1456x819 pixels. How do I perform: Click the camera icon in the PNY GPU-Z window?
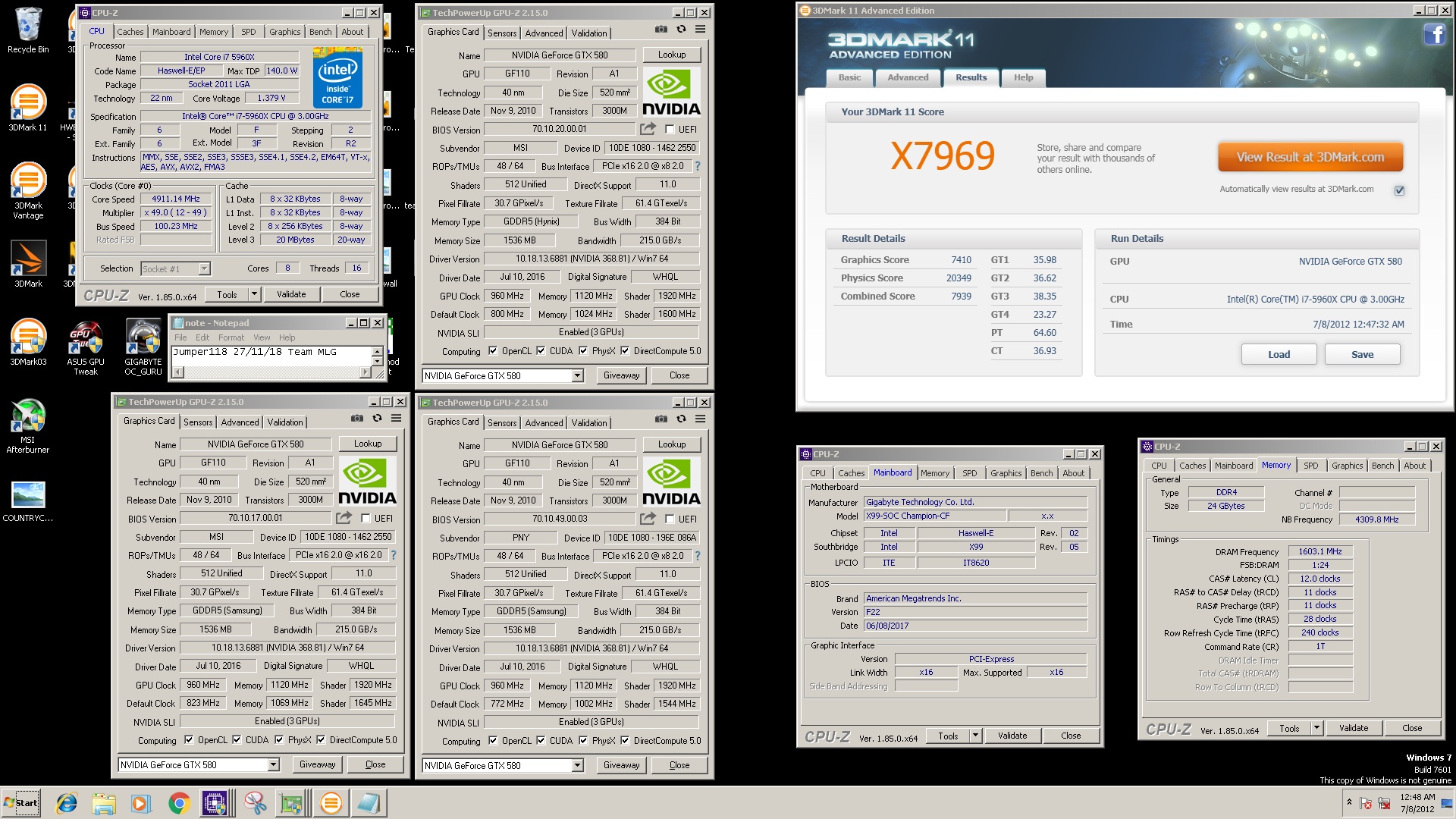click(661, 419)
